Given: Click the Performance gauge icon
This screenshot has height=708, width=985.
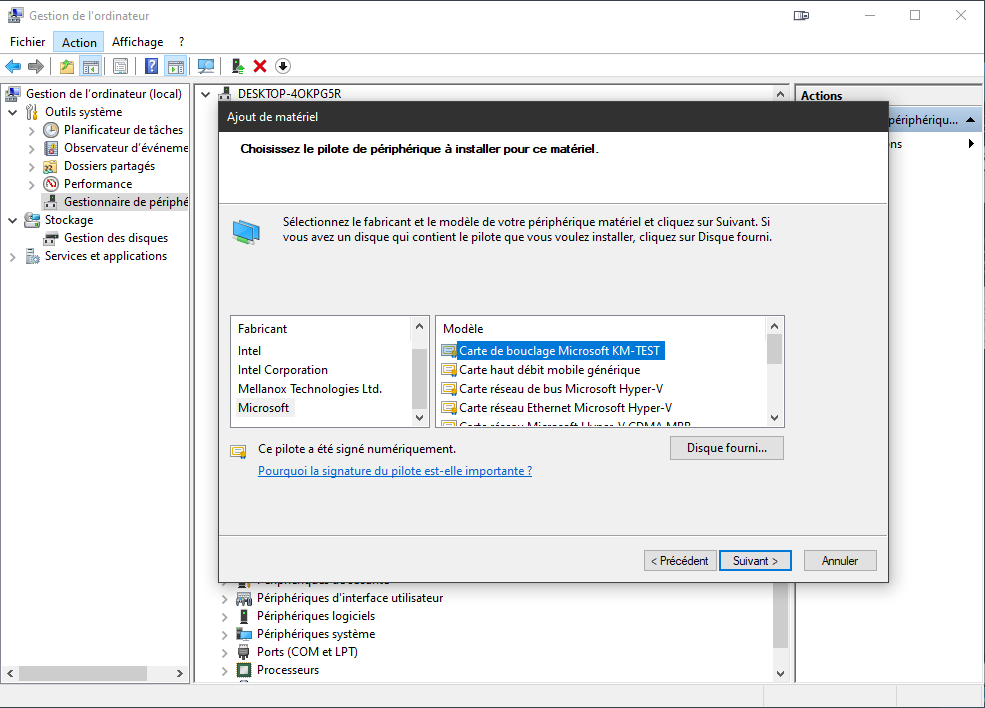Looking at the screenshot, I should (51, 184).
